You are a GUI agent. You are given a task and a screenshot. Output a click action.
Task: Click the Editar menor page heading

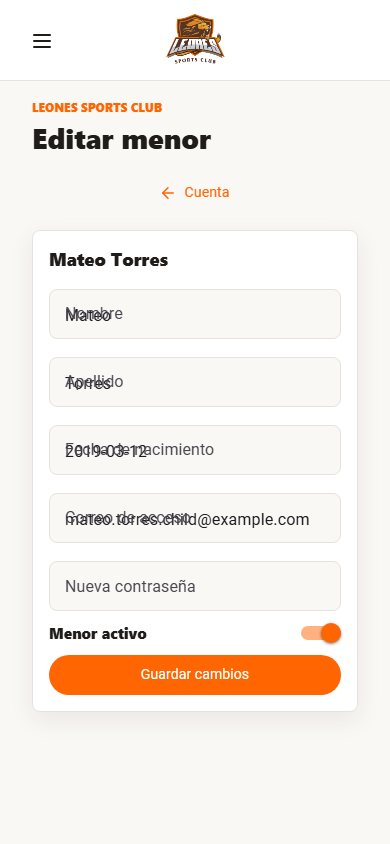tap(122, 140)
